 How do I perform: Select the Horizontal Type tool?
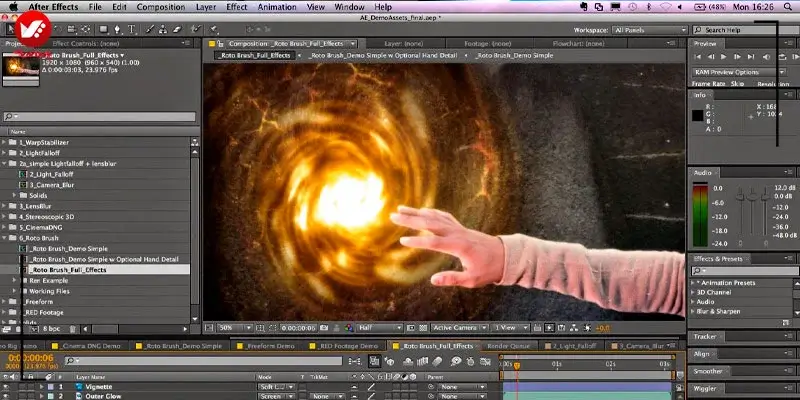point(131,29)
